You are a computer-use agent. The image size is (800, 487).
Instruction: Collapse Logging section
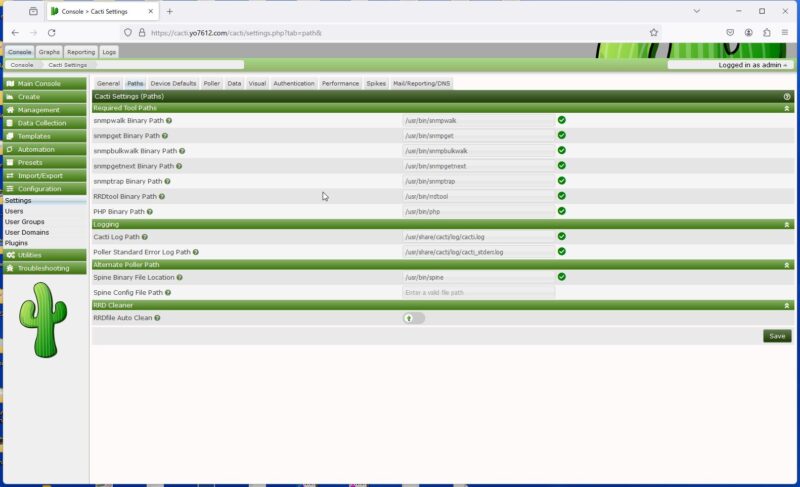pos(787,225)
